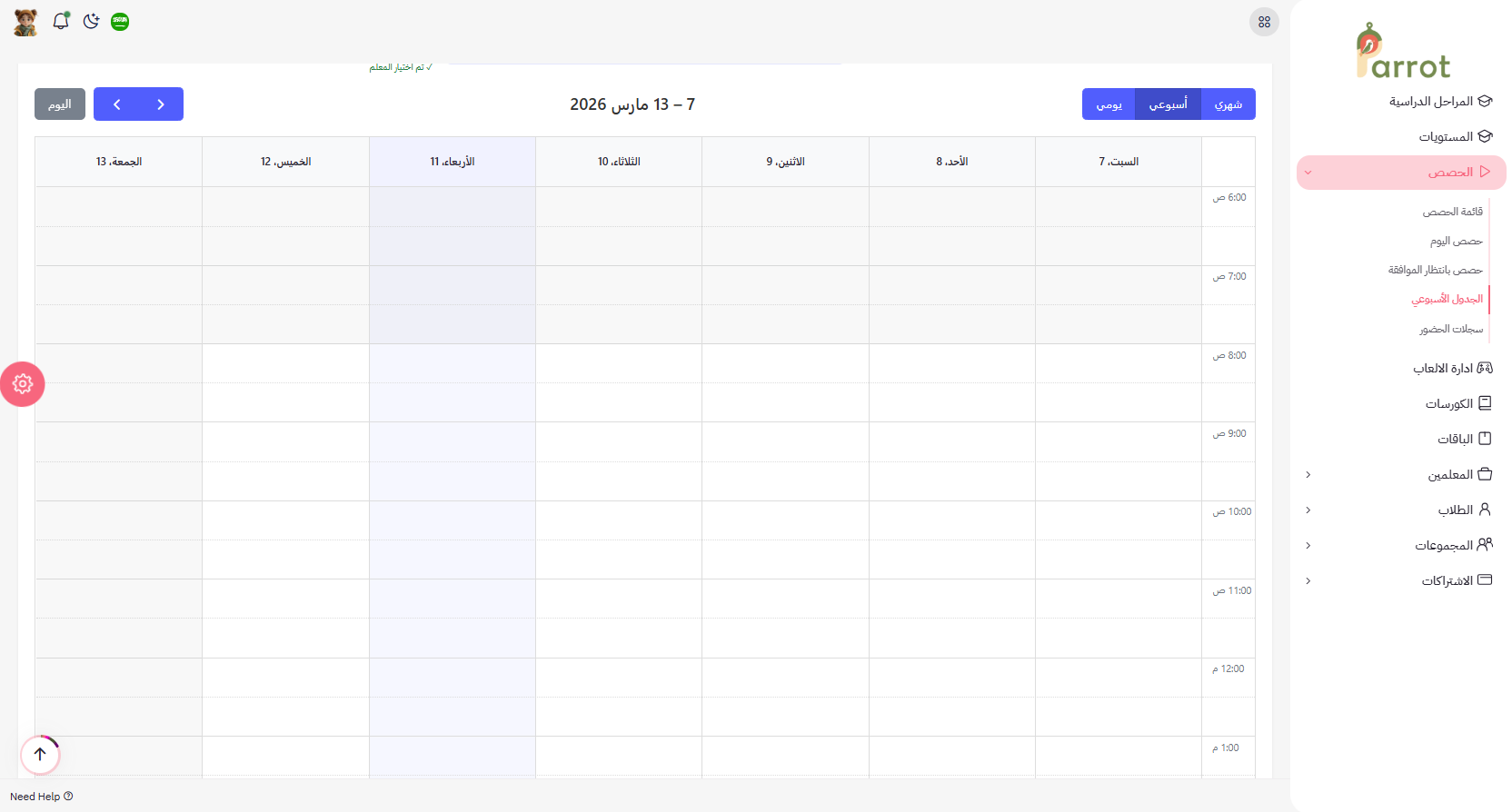1512x812 pixels.
Task: Click the Wednesday 11 column header
Action: (453, 162)
